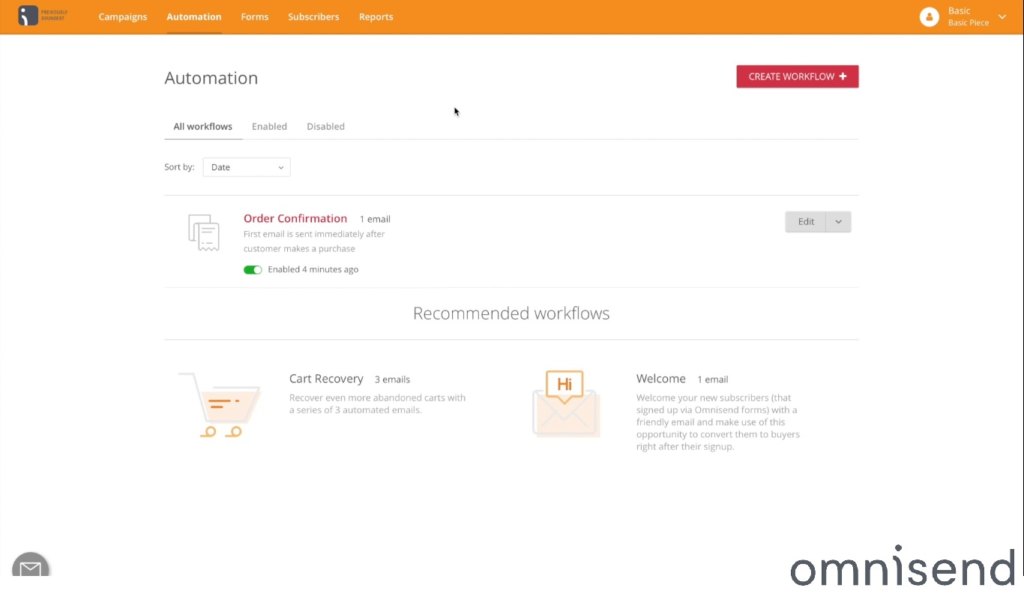Disable the Order Confirmation workflow toggle
Viewport: 1024px width, 600px height.
point(253,269)
